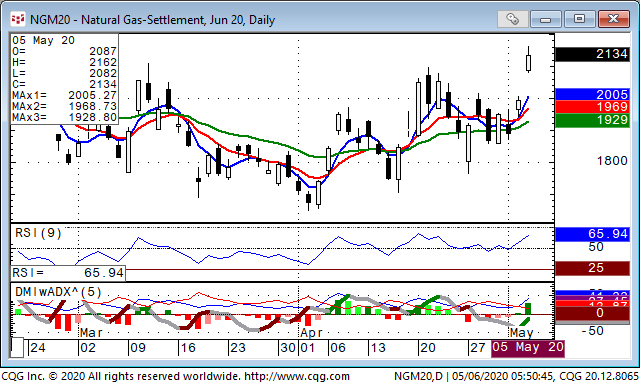The width and height of the screenshot is (640, 384).
Task: Click the 50 RSI scale label
Action: [x=596, y=247]
